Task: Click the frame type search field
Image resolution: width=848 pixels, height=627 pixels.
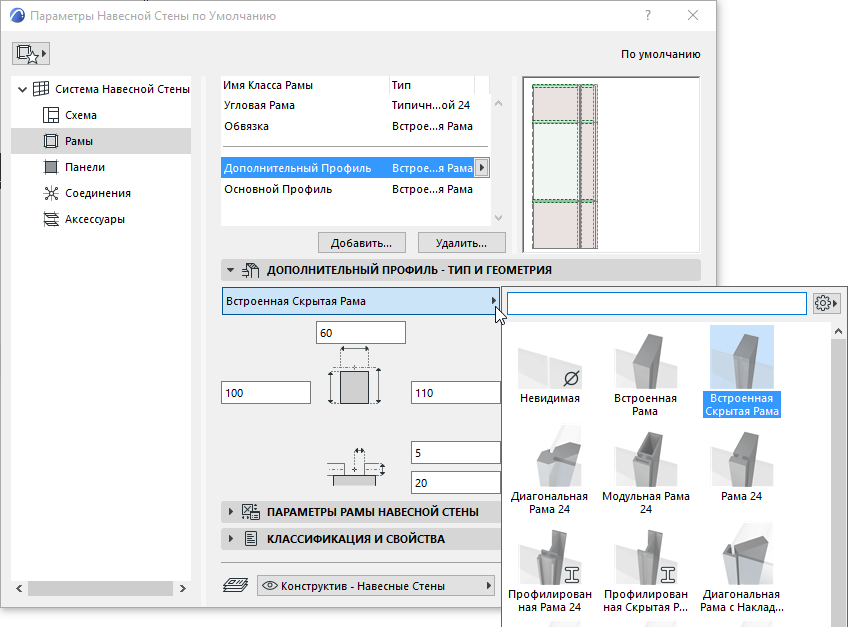Action: (656, 303)
